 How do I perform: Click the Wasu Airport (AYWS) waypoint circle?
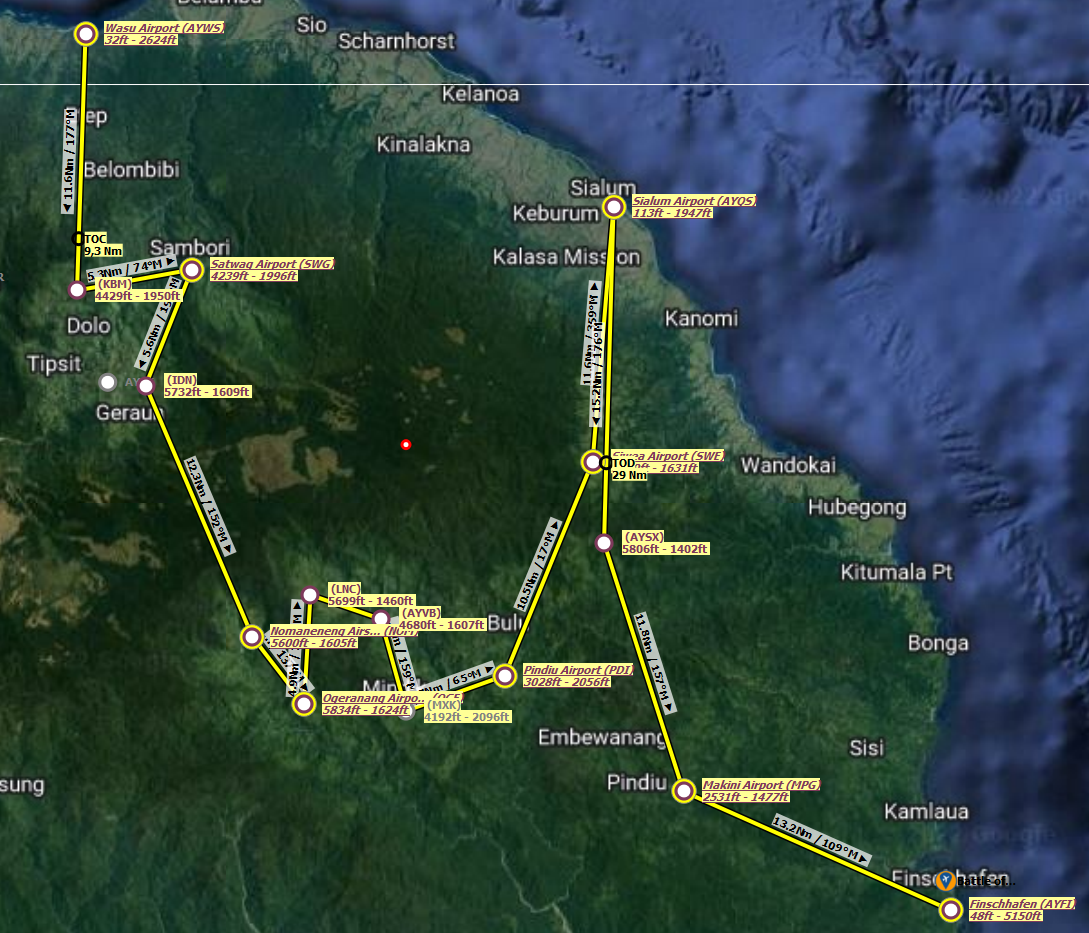coord(86,34)
